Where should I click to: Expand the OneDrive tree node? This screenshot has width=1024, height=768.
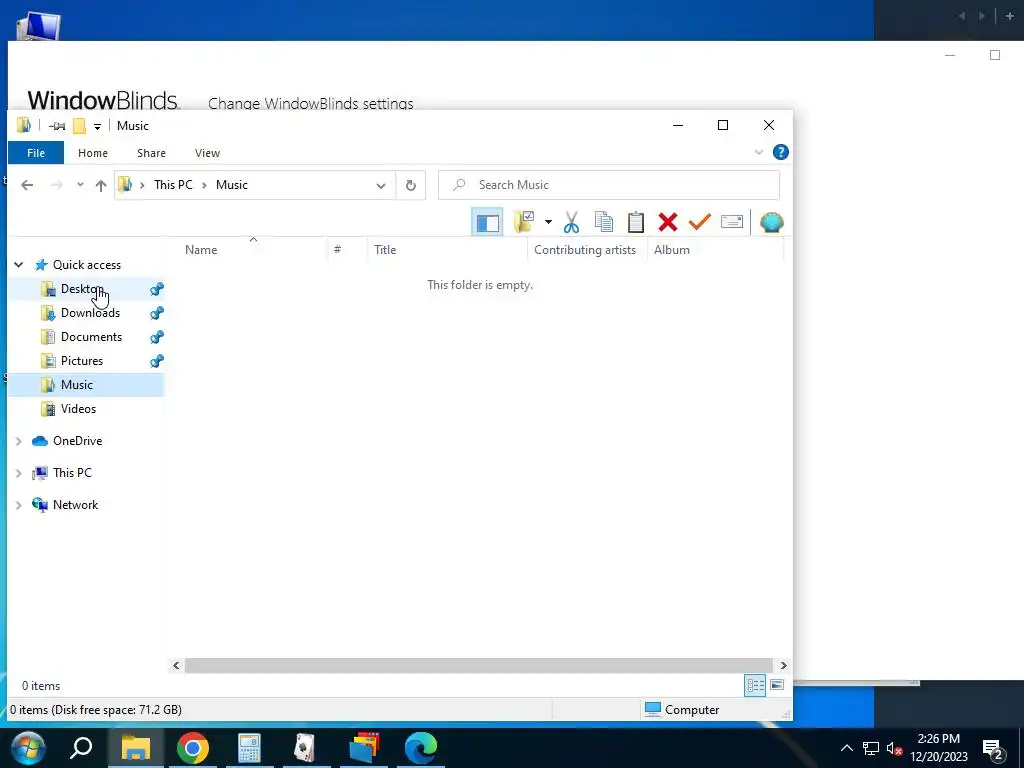(18, 441)
